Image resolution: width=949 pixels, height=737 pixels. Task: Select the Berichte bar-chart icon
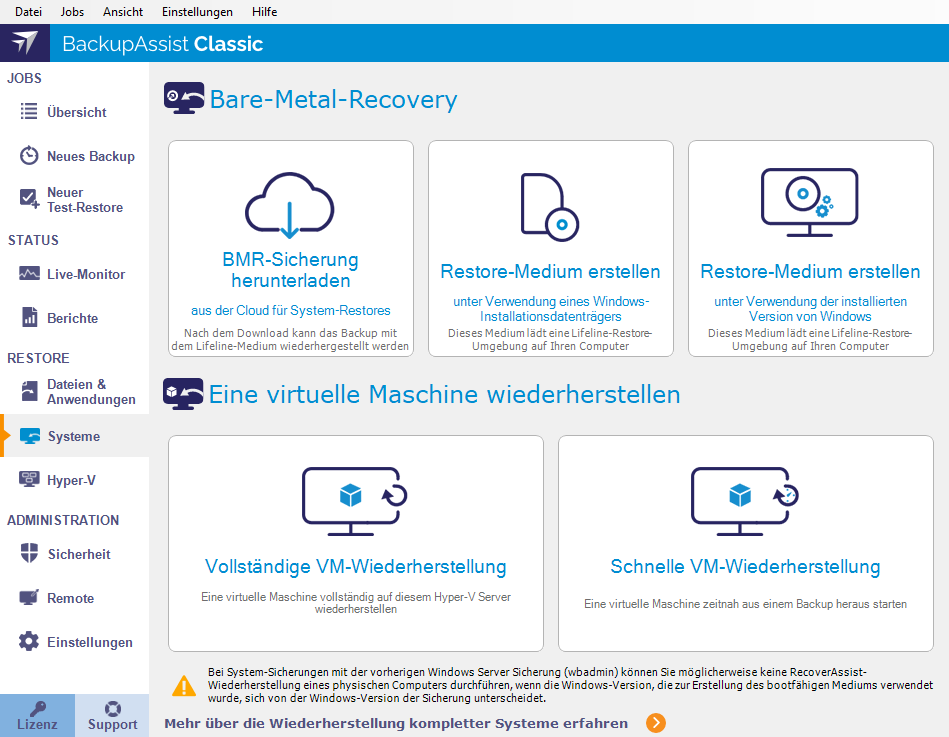click(x=30, y=317)
